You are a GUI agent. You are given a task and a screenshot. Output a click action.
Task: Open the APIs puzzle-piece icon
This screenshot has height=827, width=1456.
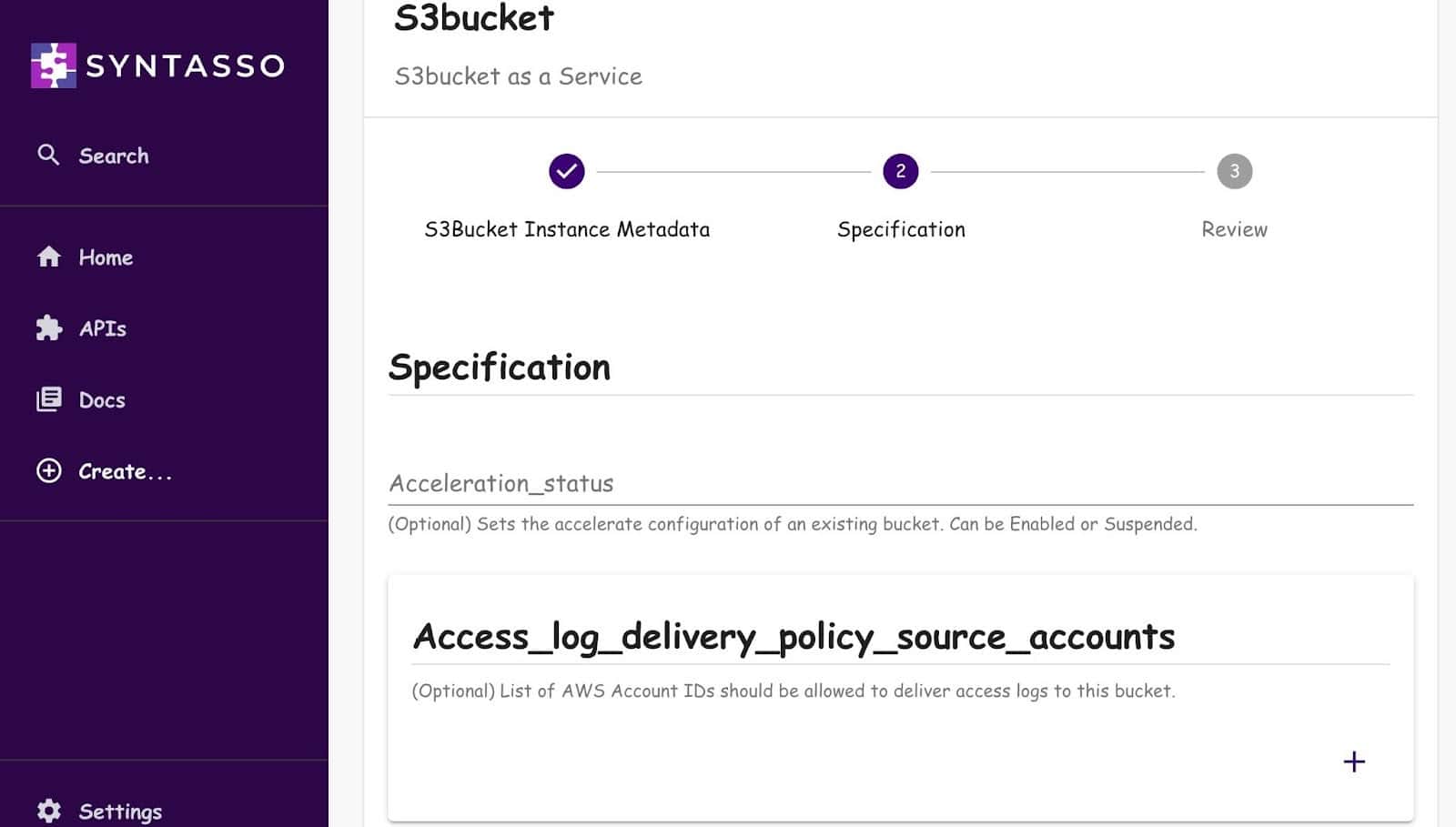pyautogui.click(x=47, y=328)
